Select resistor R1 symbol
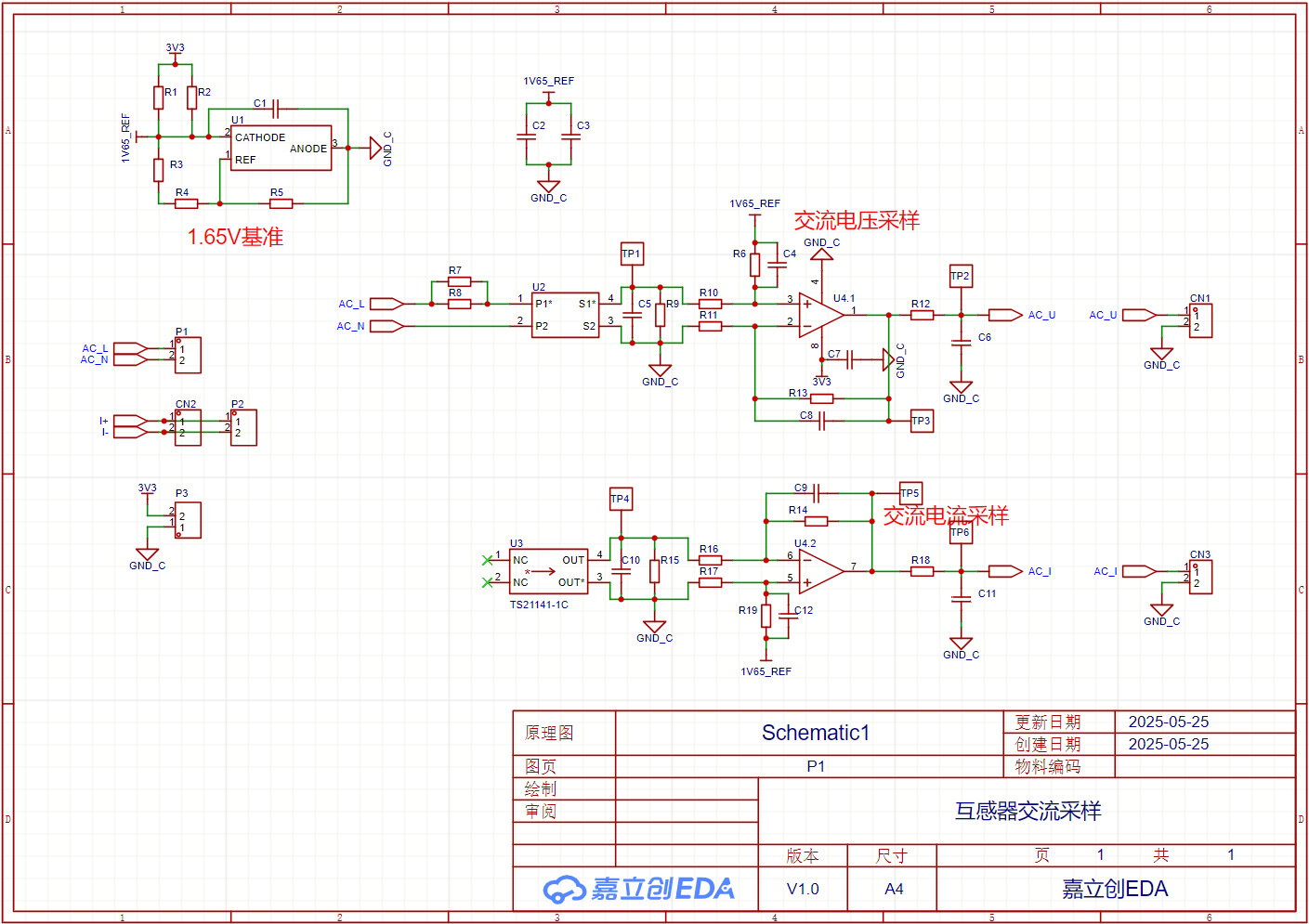1309x924 pixels. tap(159, 98)
